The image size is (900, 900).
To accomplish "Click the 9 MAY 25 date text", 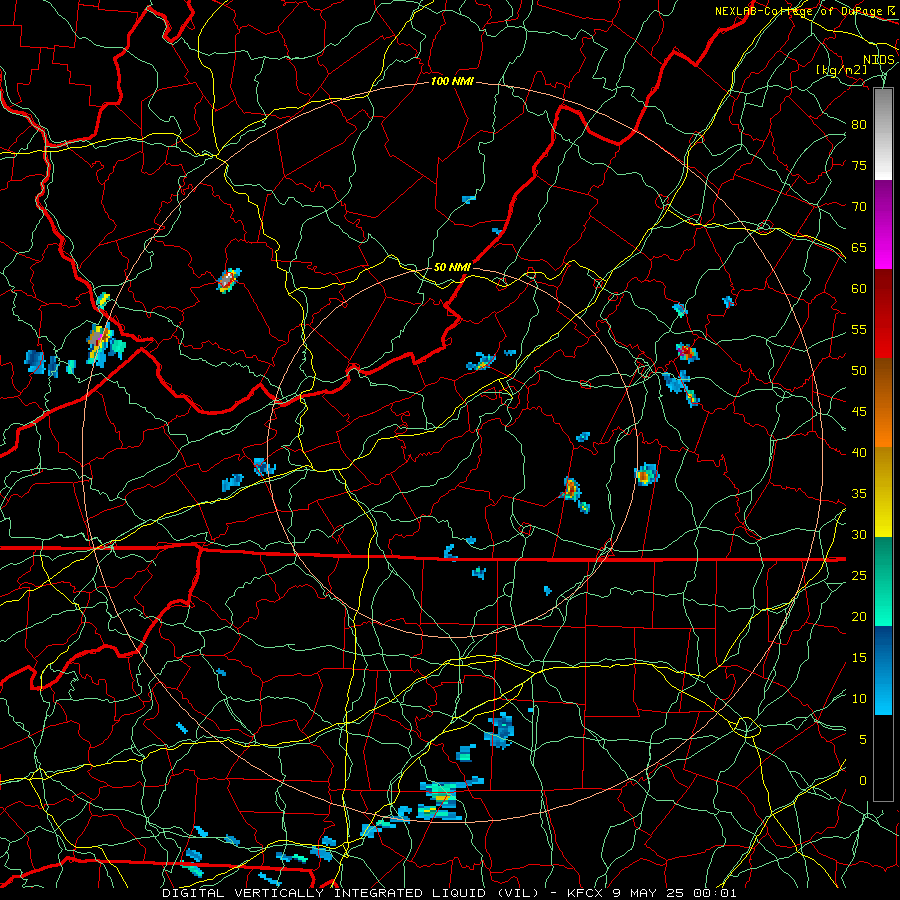I will click(x=649, y=893).
